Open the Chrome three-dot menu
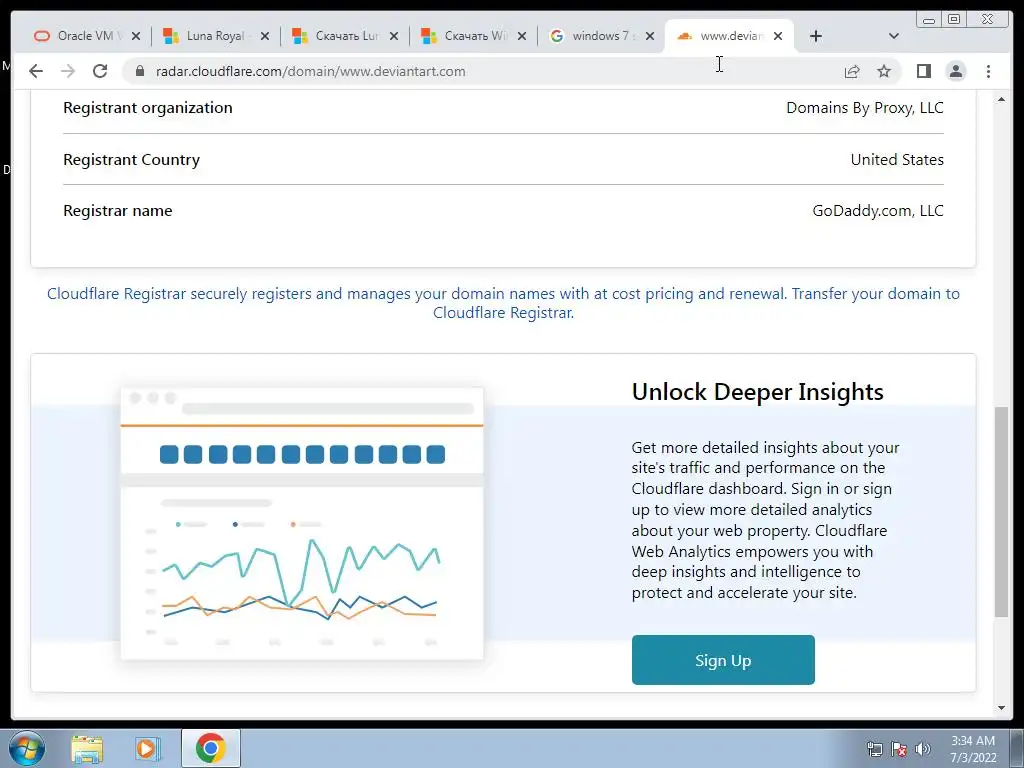1024x768 pixels. tap(988, 71)
